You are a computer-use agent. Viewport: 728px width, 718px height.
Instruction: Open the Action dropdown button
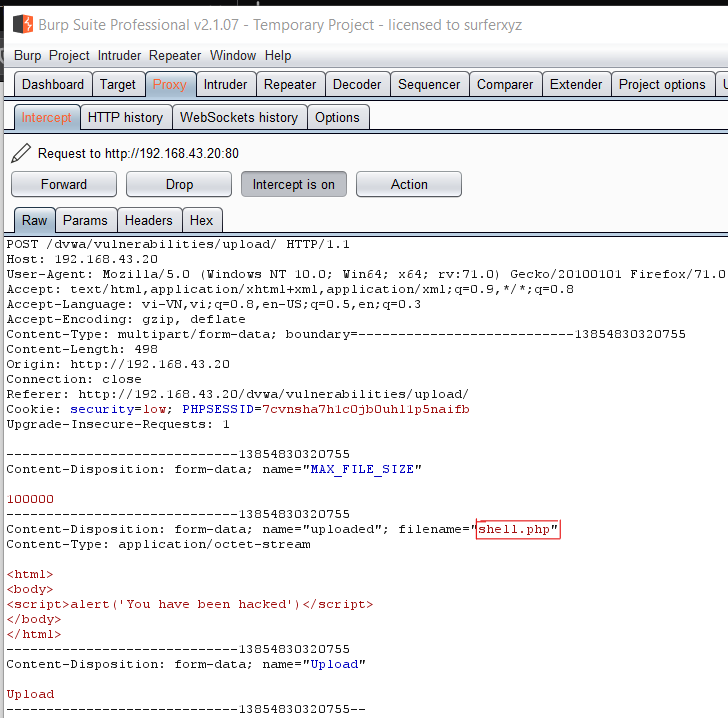tap(409, 184)
